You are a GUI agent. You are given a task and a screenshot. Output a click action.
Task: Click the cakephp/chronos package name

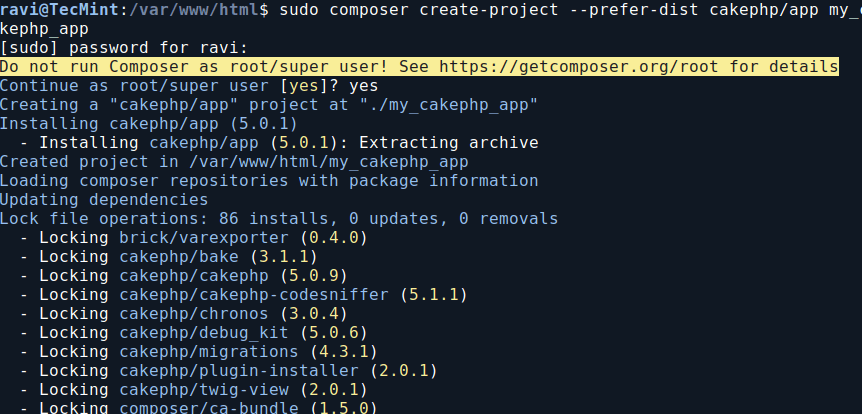(194, 313)
